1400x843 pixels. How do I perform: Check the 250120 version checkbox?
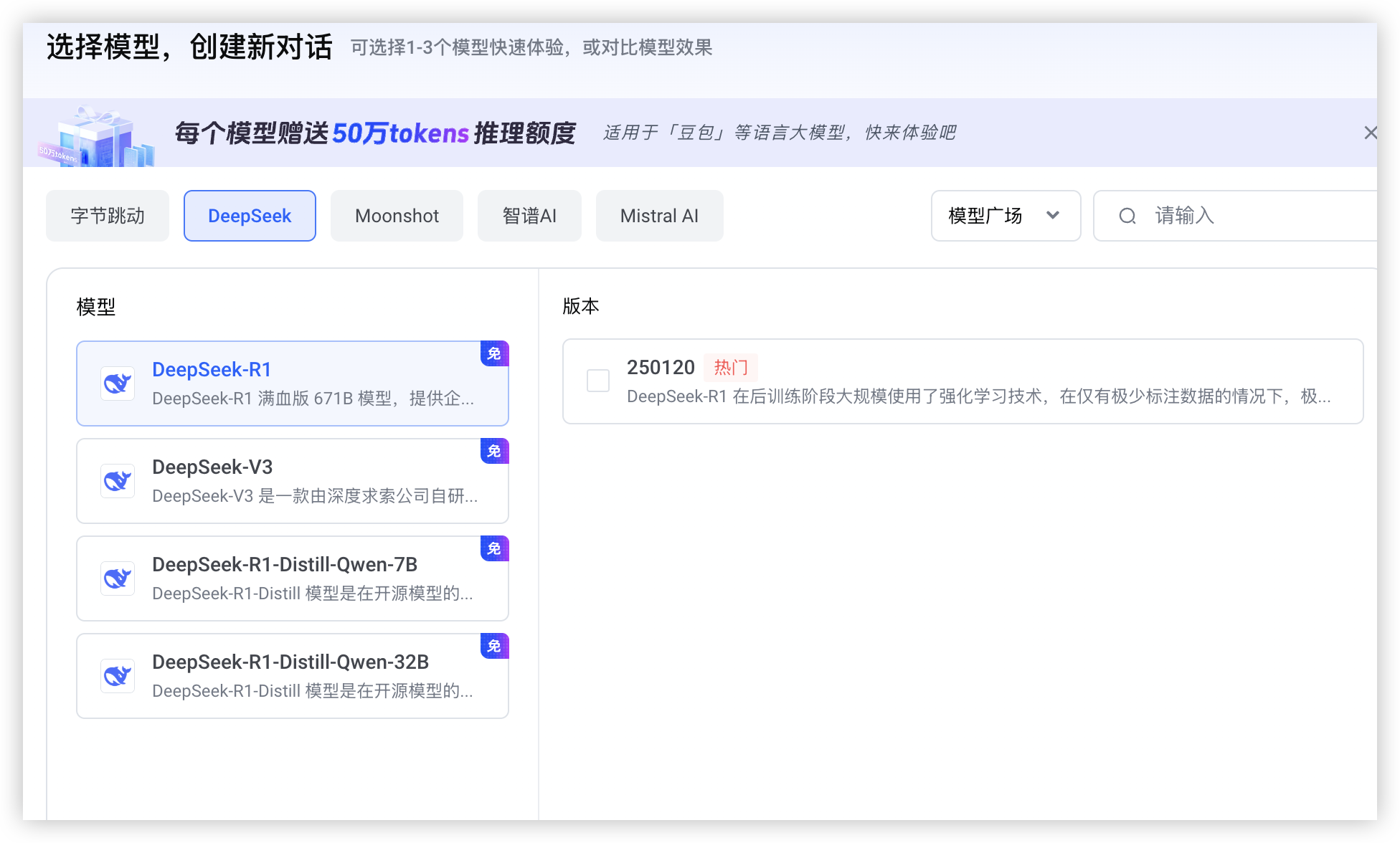[598, 381]
